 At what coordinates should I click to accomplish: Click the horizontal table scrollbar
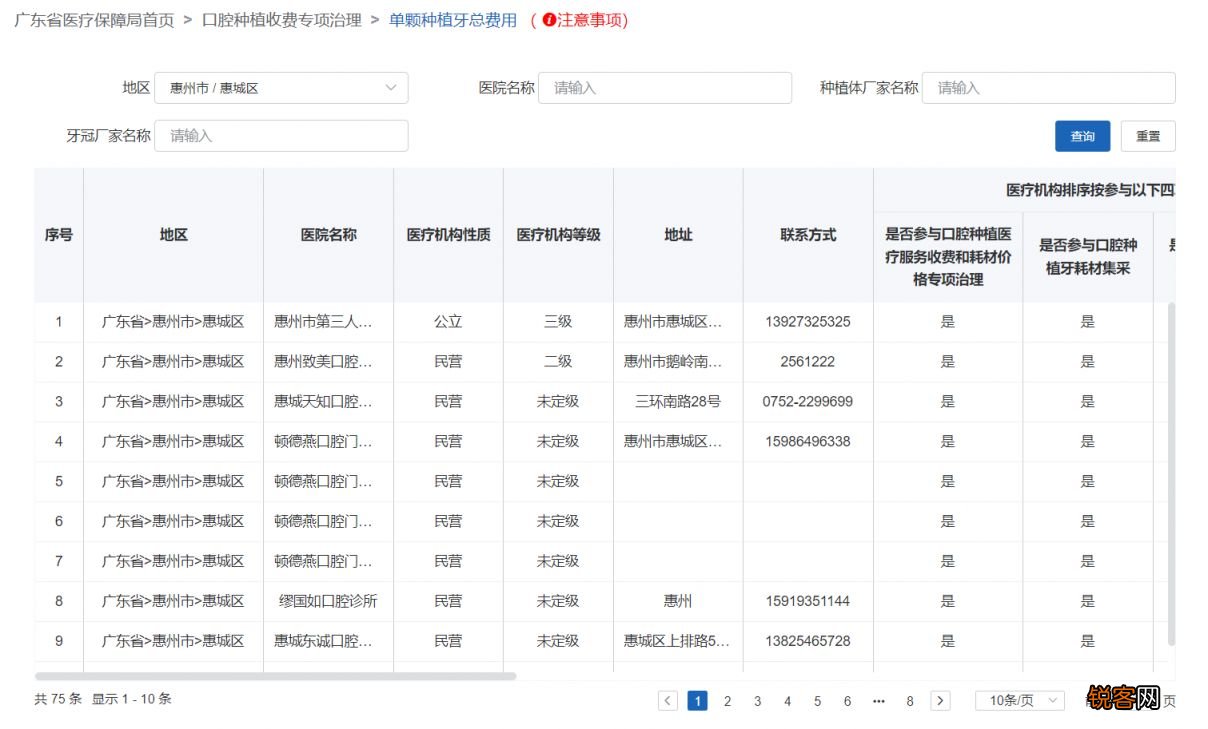(276, 676)
